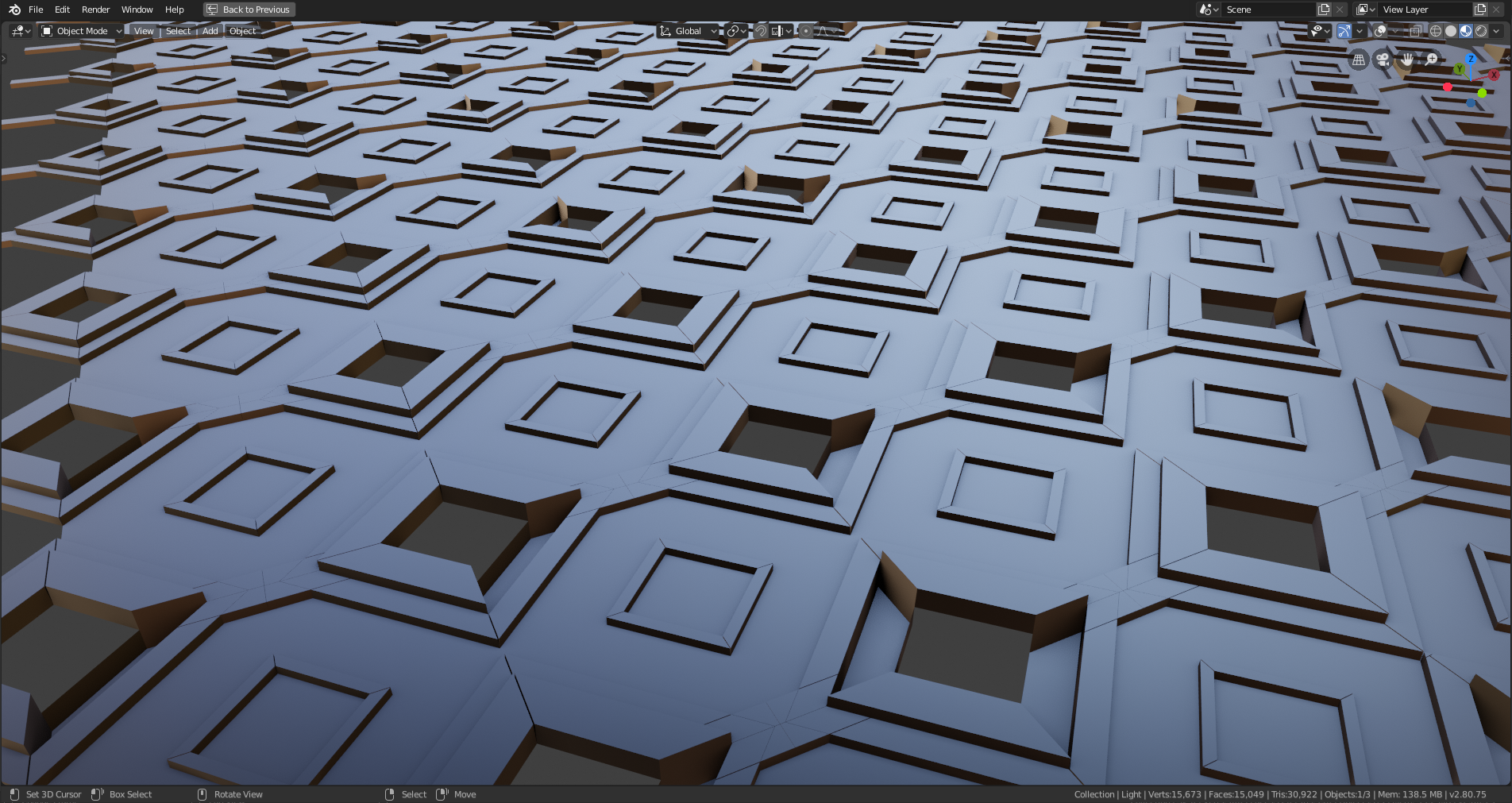Toggle the camera view icon
This screenshot has width=1512, height=803.
1383,60
